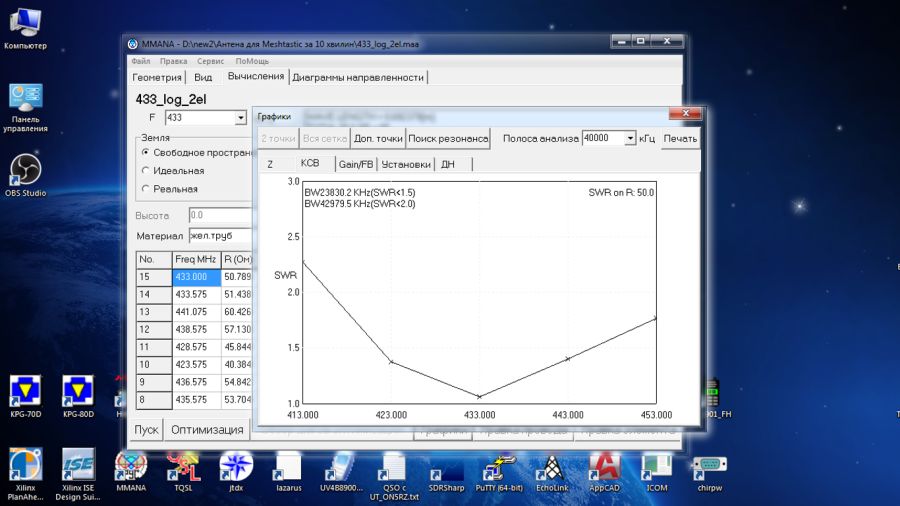Switch to the Gain/FB tab
Image resolution: width=900 pixels, height=506 pixels.
click(x=355, y=164)
